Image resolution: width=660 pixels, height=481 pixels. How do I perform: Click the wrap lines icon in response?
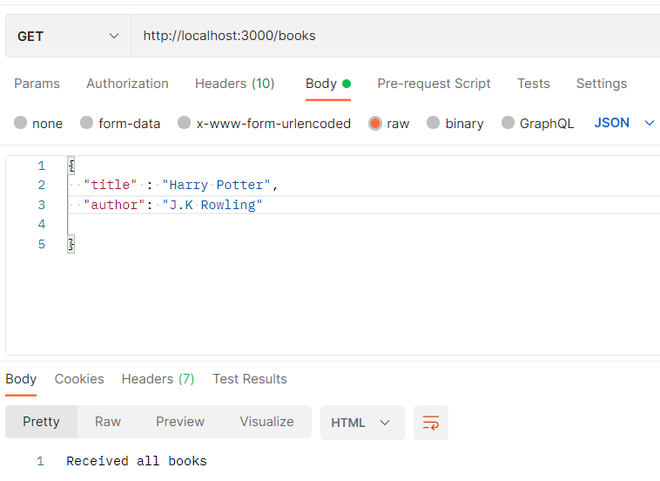pos(431,423)
